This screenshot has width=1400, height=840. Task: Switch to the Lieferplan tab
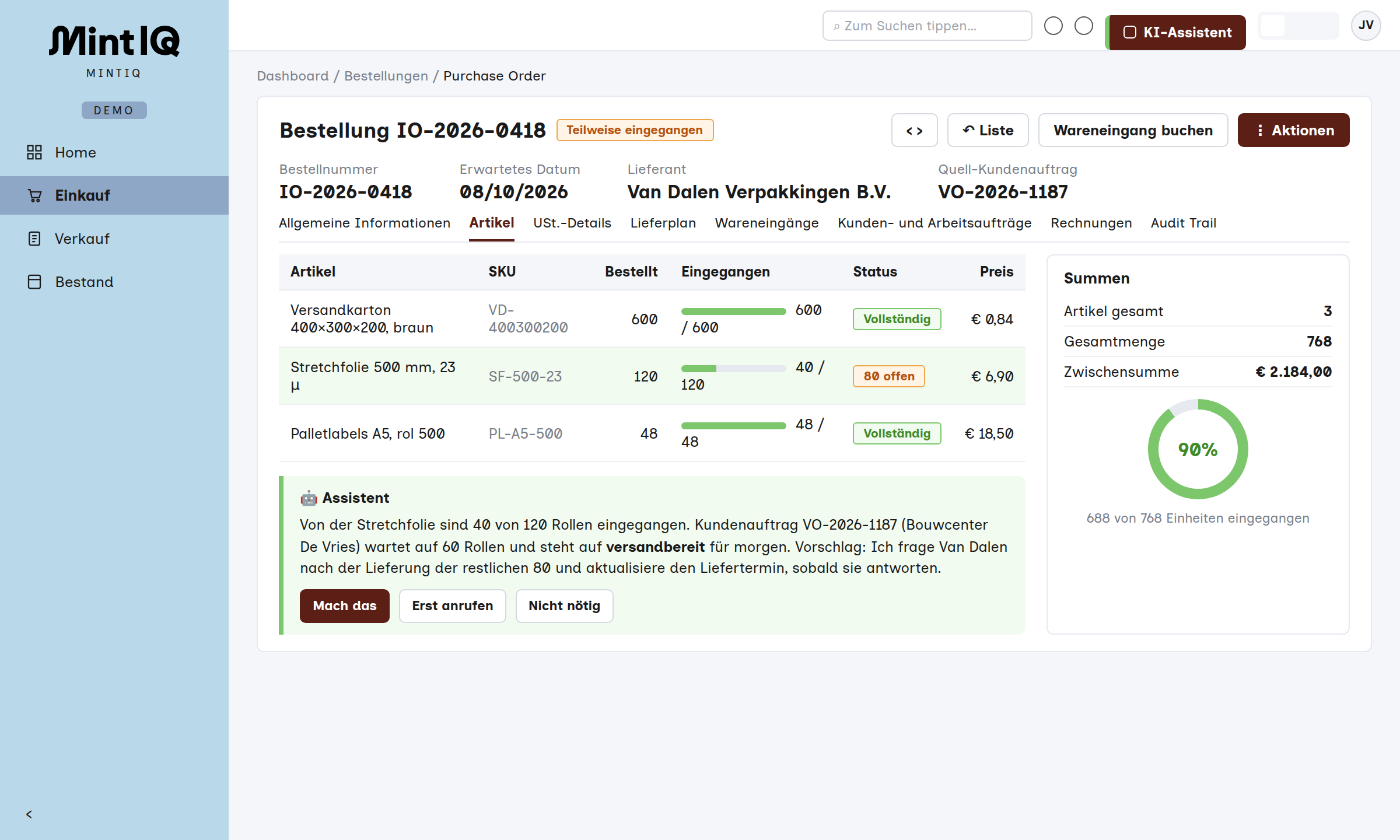click(663, 223)
